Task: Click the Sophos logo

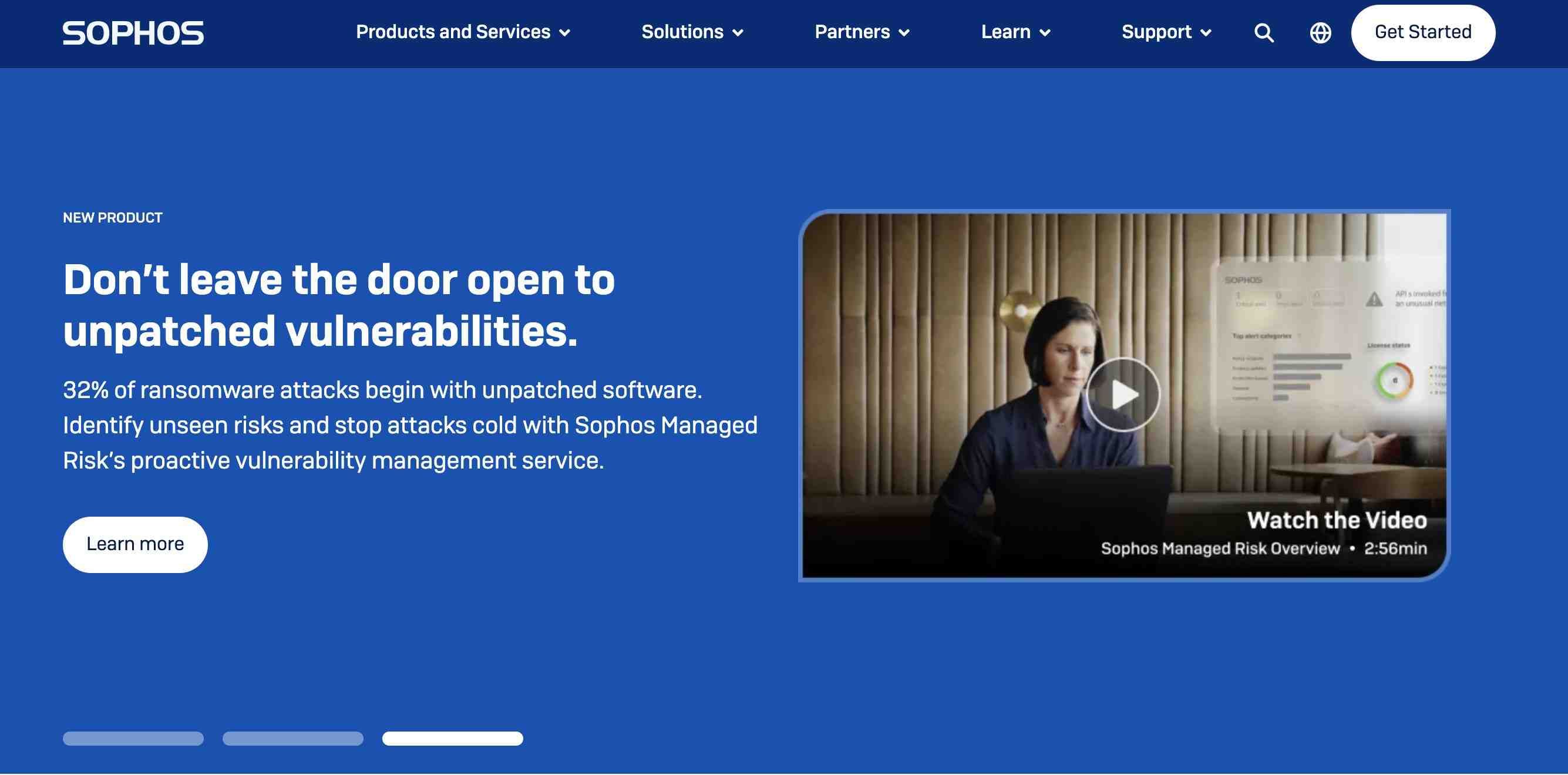Action: 133,33
